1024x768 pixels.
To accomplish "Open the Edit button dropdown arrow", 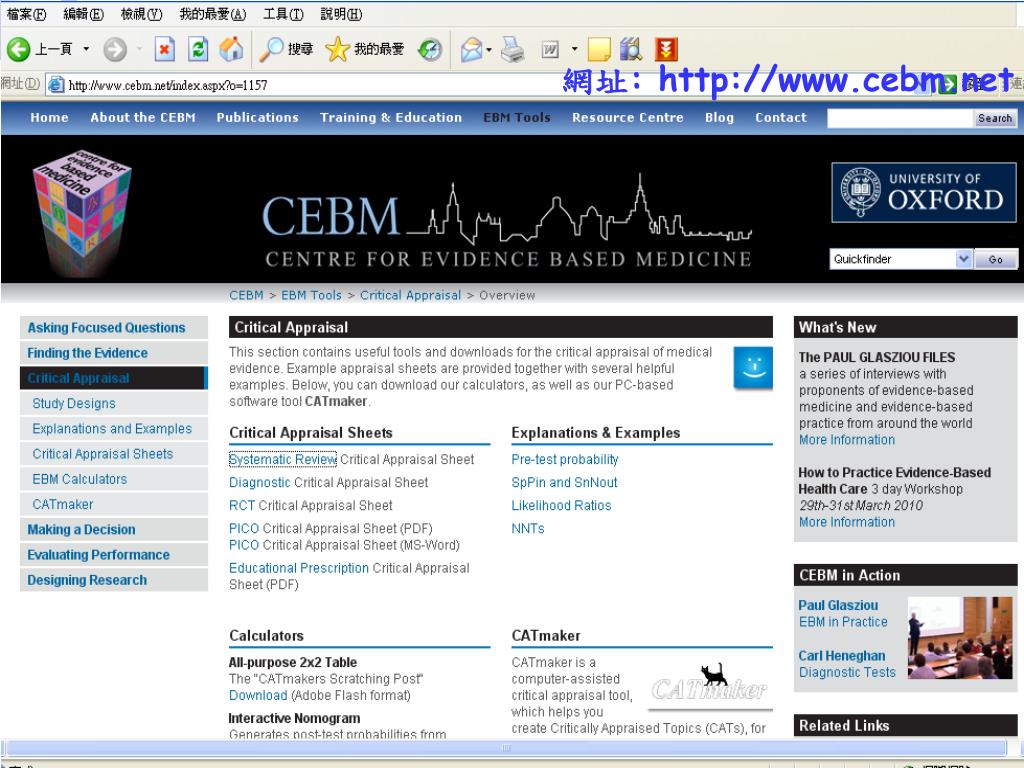I will 574,49.
